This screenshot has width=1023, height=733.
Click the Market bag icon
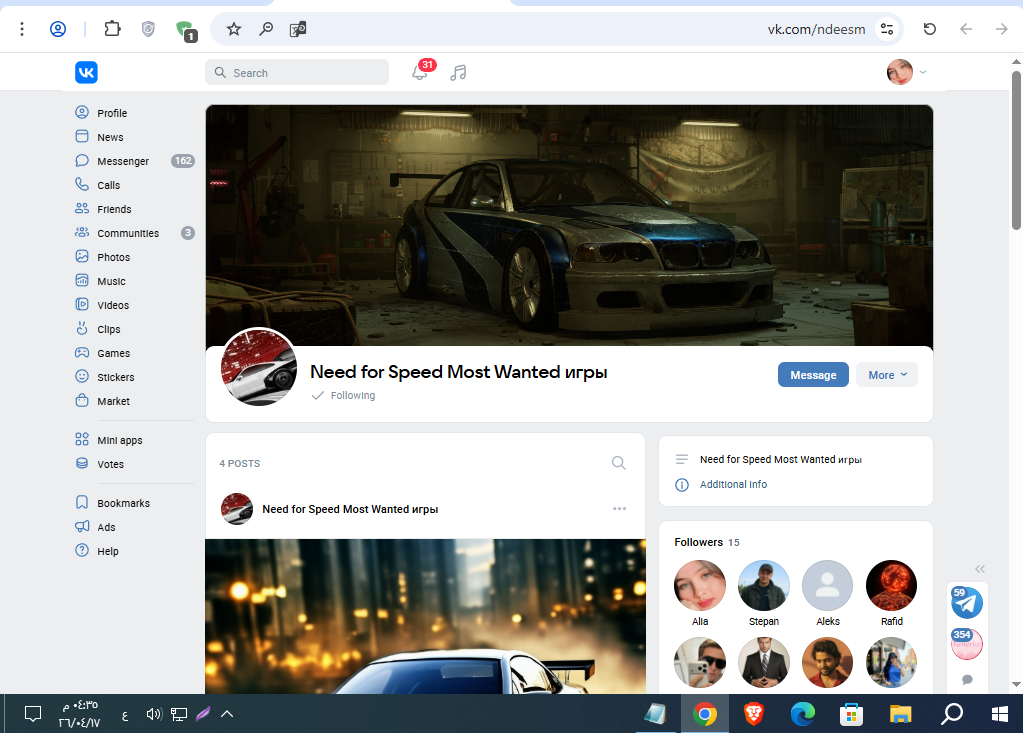pos(82,400)
